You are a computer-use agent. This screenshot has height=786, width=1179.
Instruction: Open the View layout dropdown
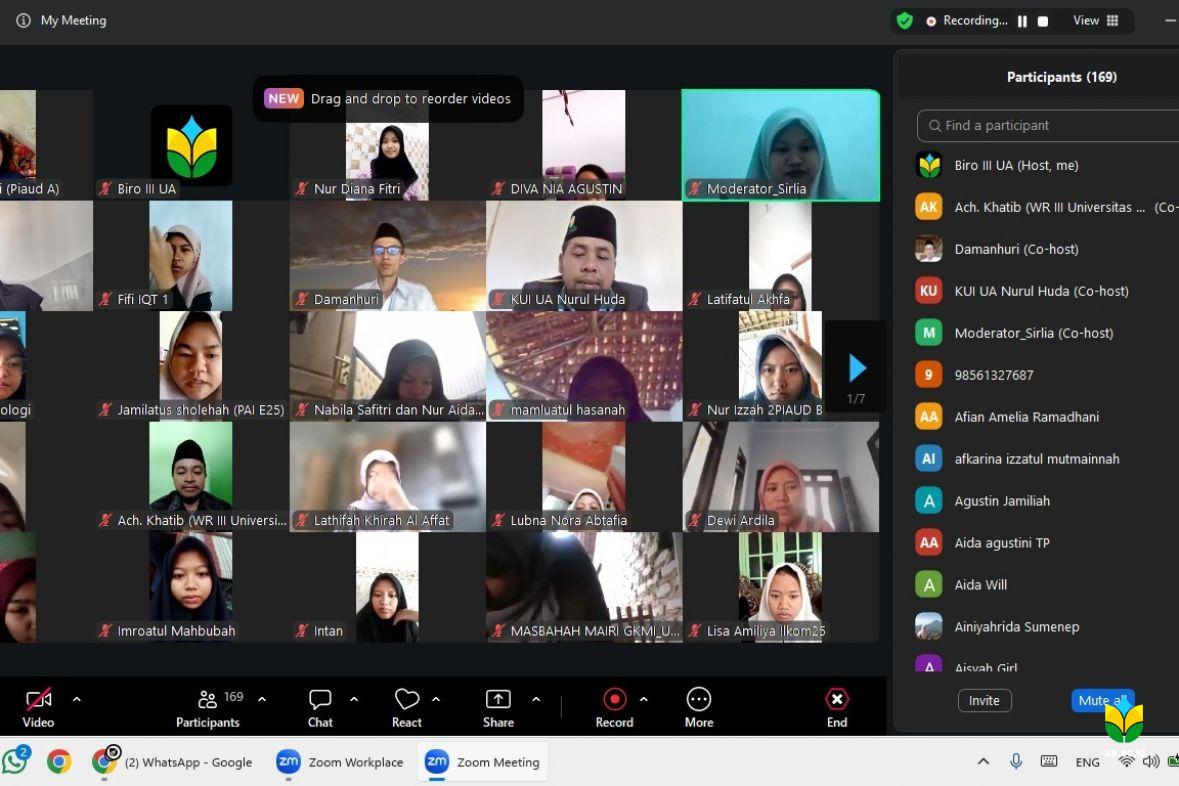[1096, 21]
